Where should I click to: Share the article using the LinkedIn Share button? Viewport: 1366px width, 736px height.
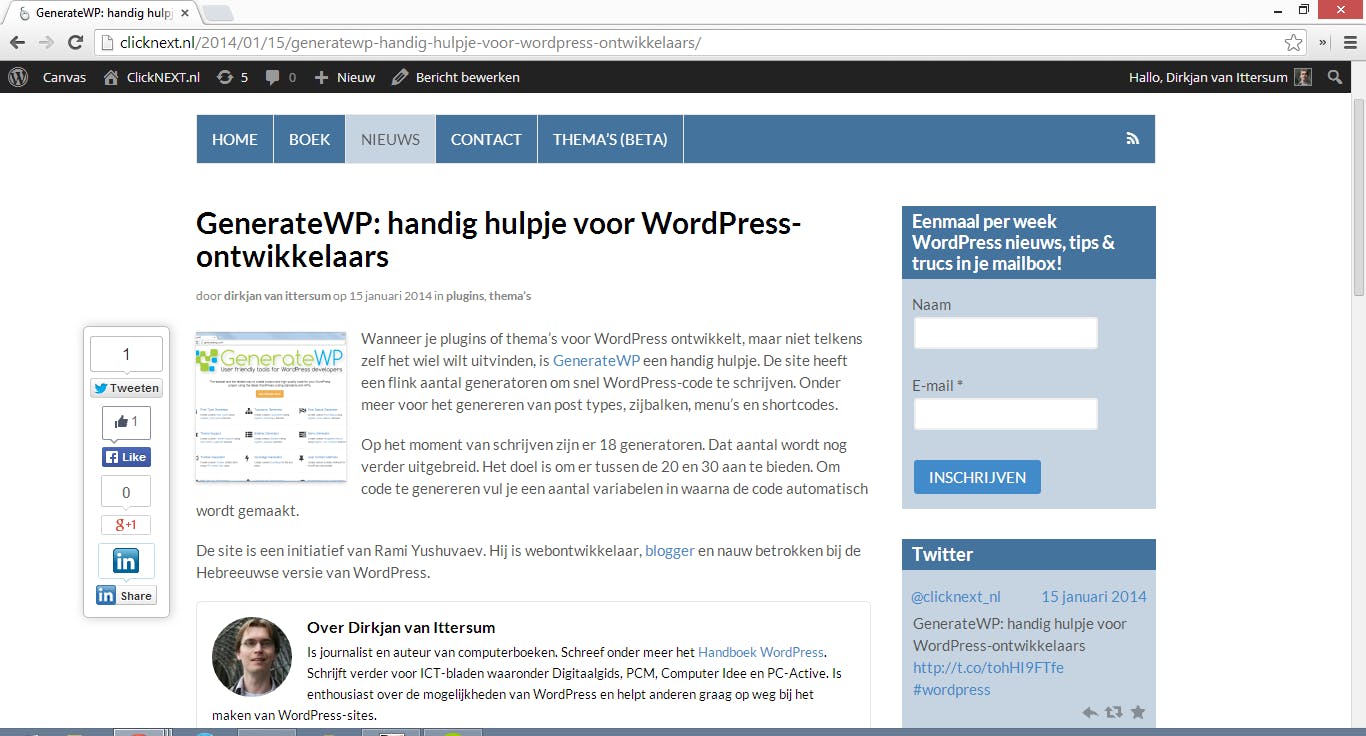pyautogui.click(x=126, y=596)
